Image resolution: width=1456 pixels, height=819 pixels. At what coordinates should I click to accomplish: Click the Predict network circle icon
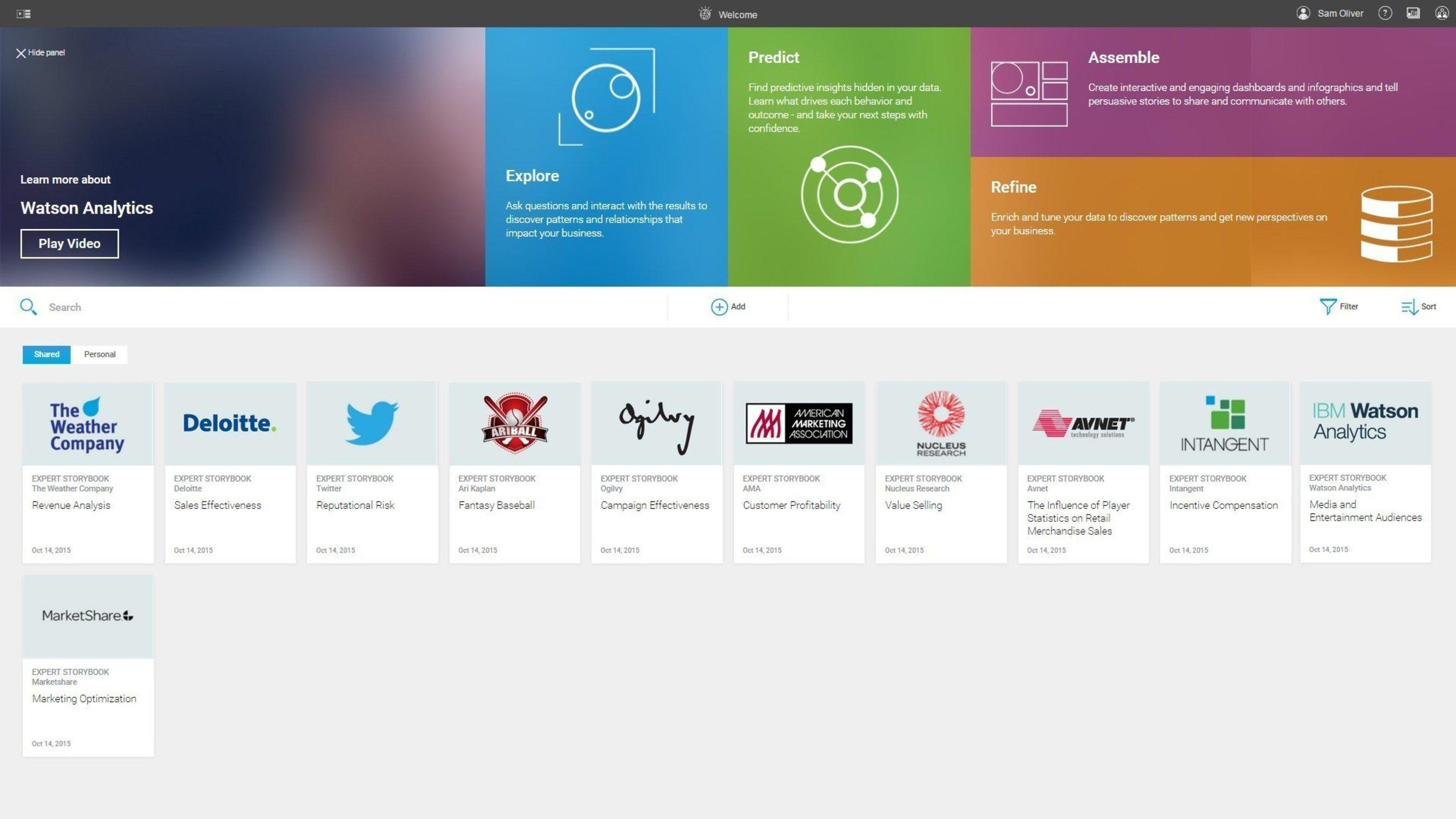[x=849, y=195]
